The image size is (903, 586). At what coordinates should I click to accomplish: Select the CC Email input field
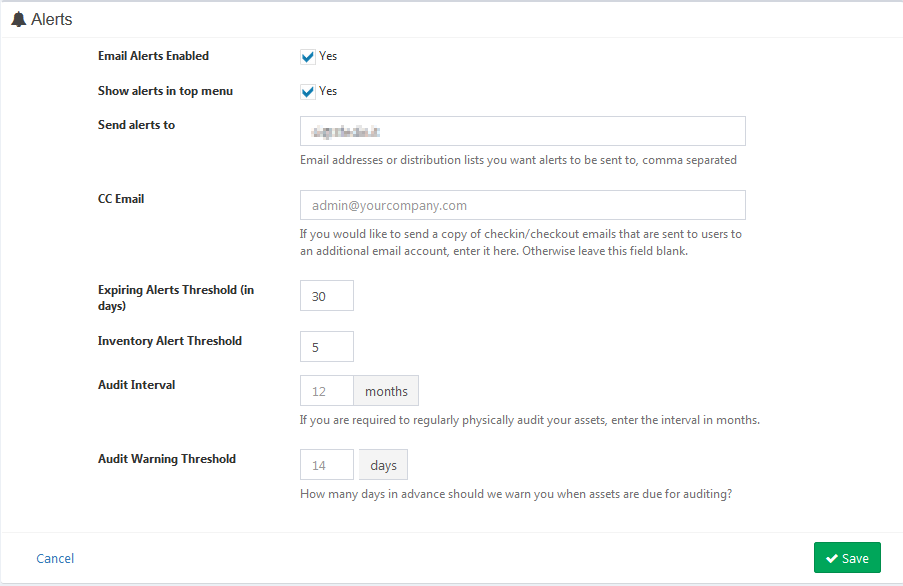(521, 204)
